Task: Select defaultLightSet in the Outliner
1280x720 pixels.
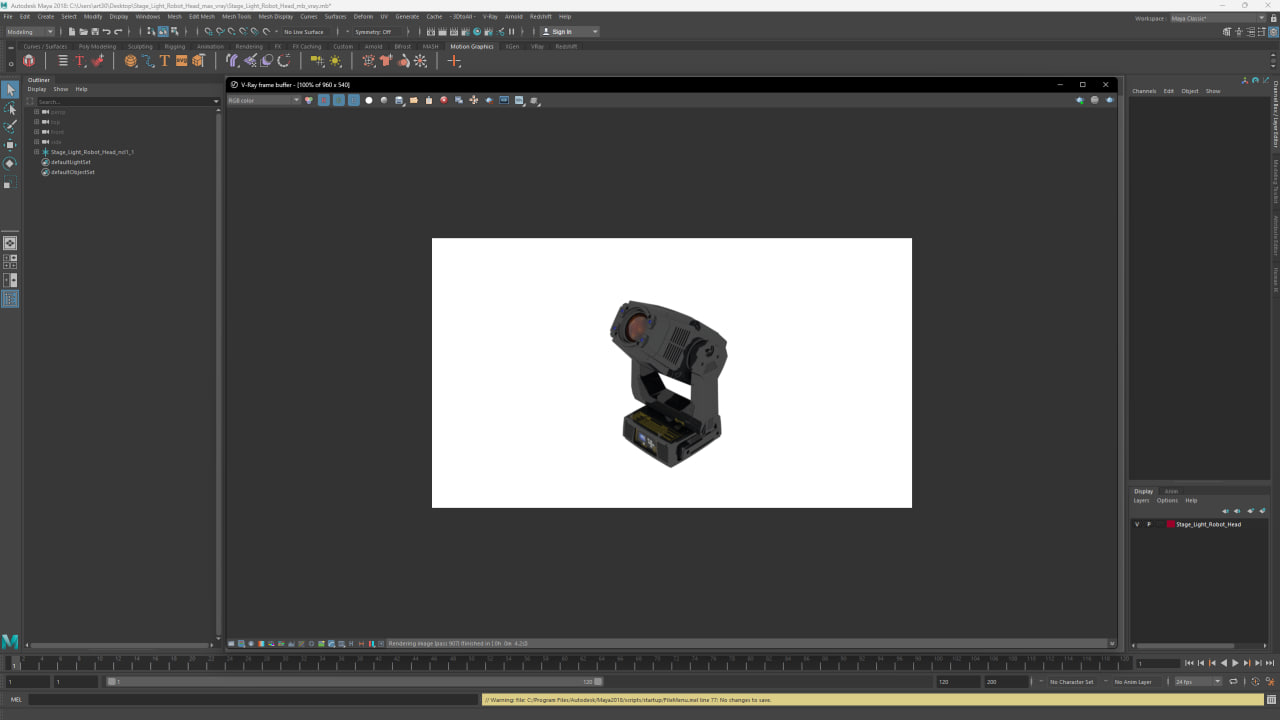Action: (x=71, y=162)
